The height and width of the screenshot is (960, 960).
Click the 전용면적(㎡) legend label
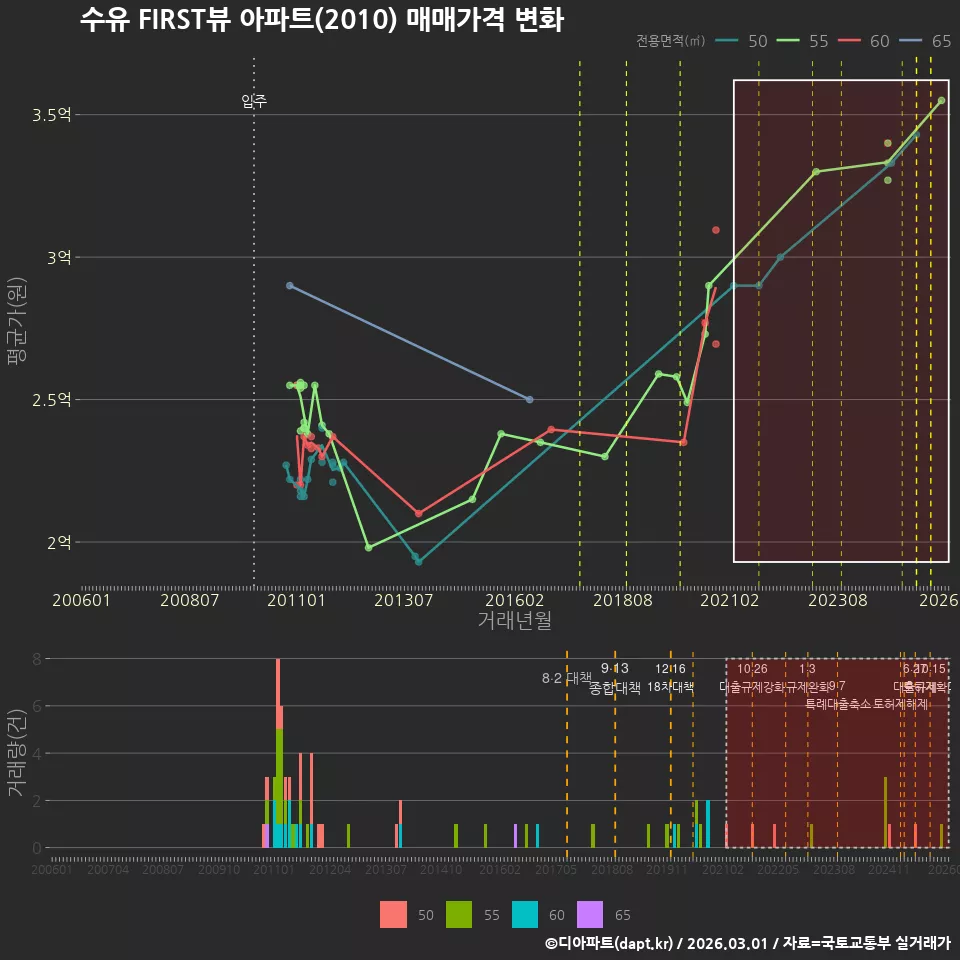coord(670,41)
